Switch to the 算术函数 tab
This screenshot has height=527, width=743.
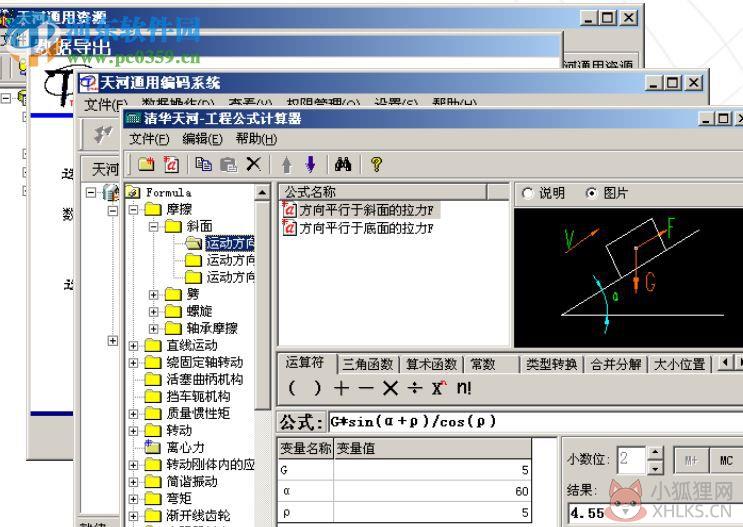(431, 364)
